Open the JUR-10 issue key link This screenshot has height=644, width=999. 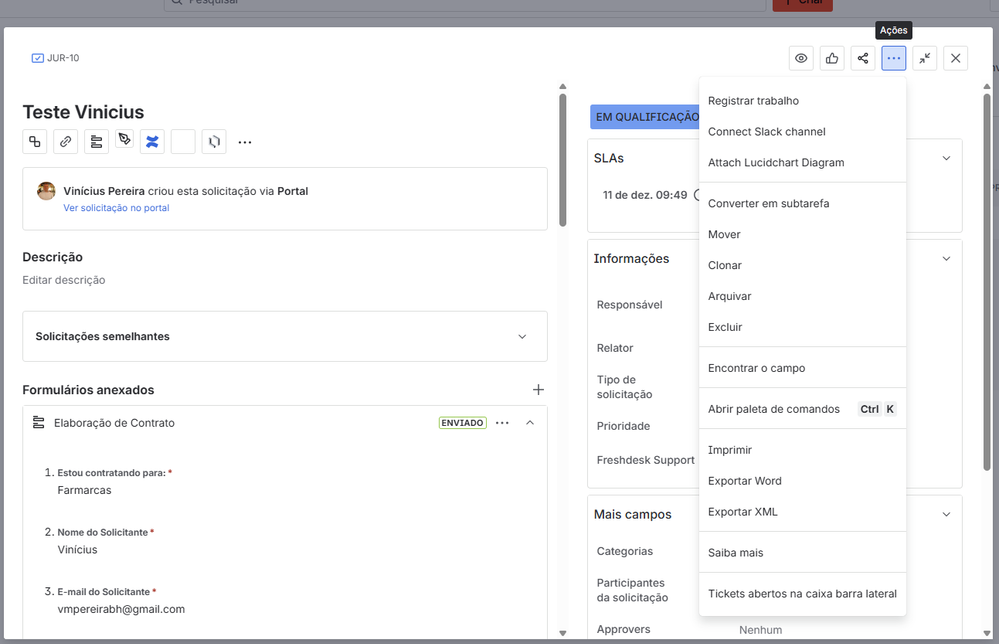(63, 58)
